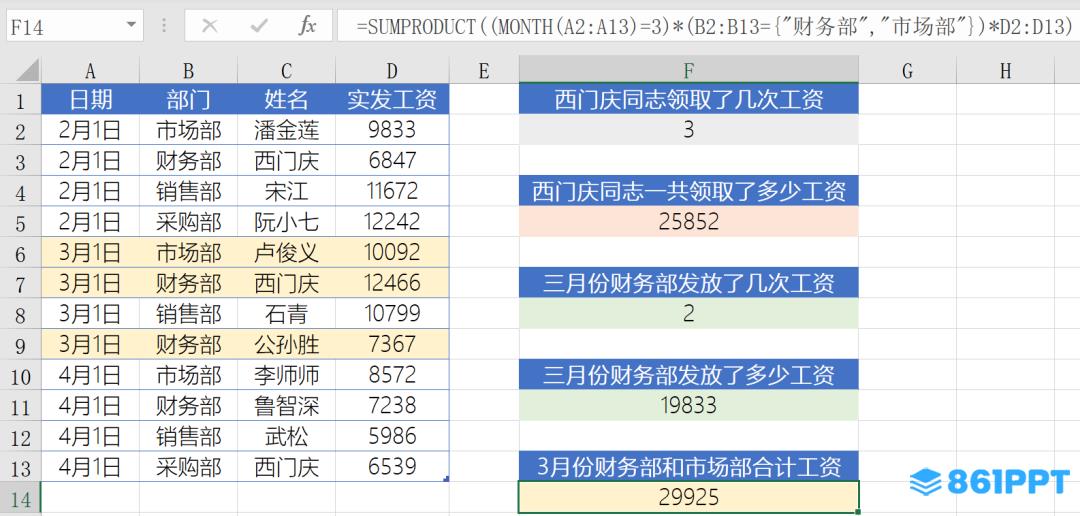
Task: Select column G header
Action: (907, 70)
